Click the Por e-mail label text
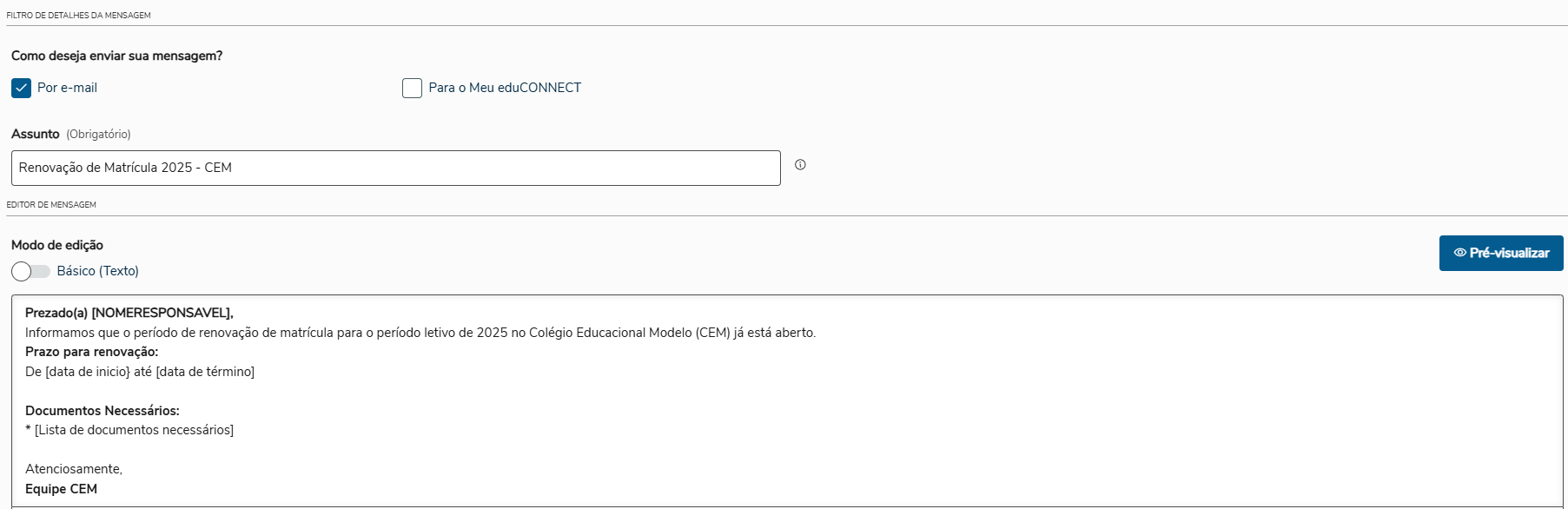The image size is (1568, 509). tap(67, 88)
